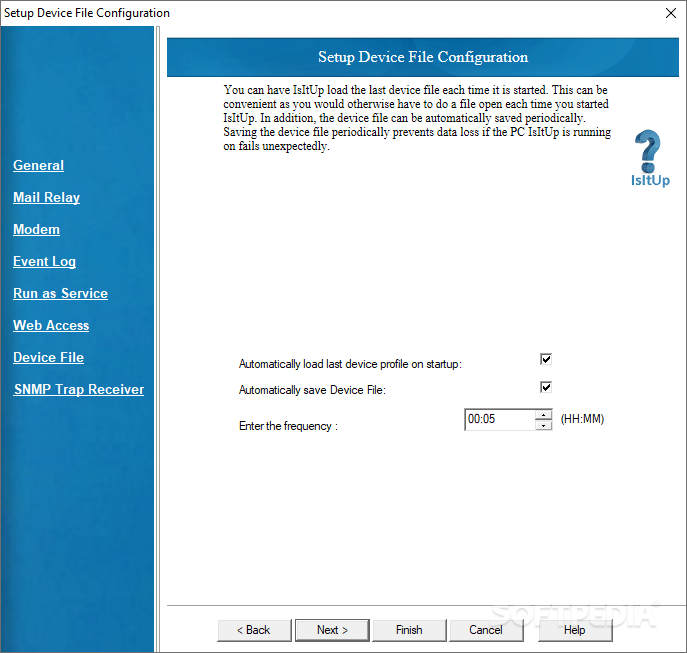Toggle automatically load last device profile checkbox
Viewport: 687px width, 653px height.
[545, 359]
